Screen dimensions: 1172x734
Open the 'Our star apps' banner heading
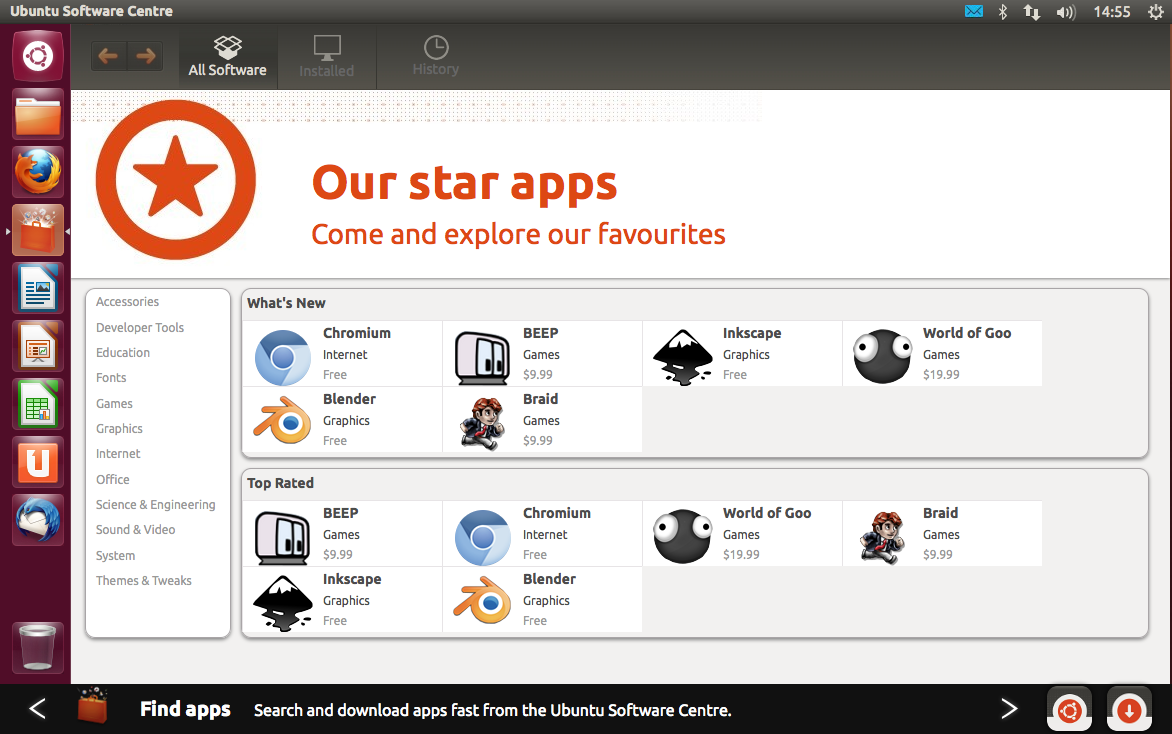coord(464,183)
